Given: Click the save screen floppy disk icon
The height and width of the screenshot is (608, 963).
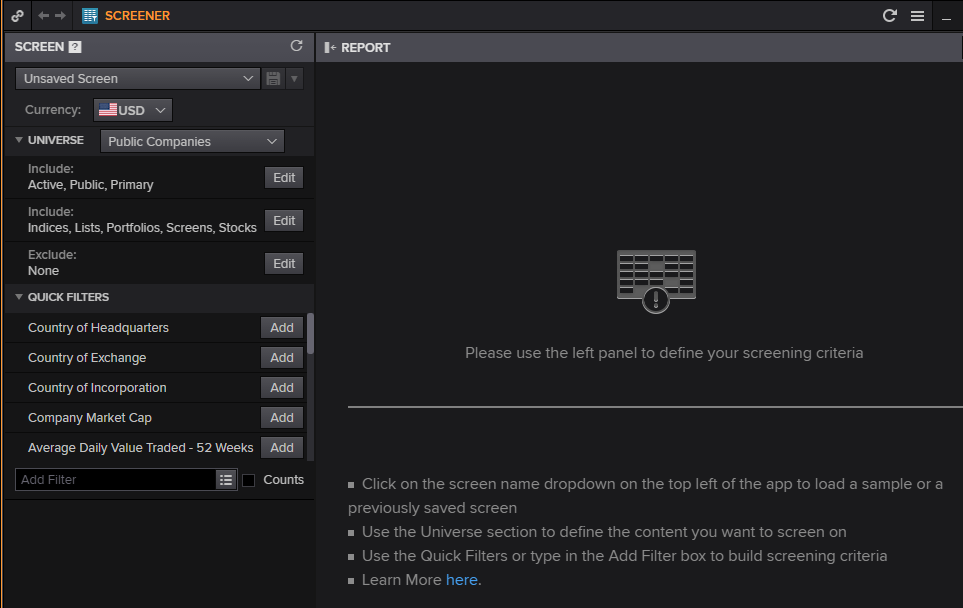Looking at the screenshot, I should [x=273, y=79].
